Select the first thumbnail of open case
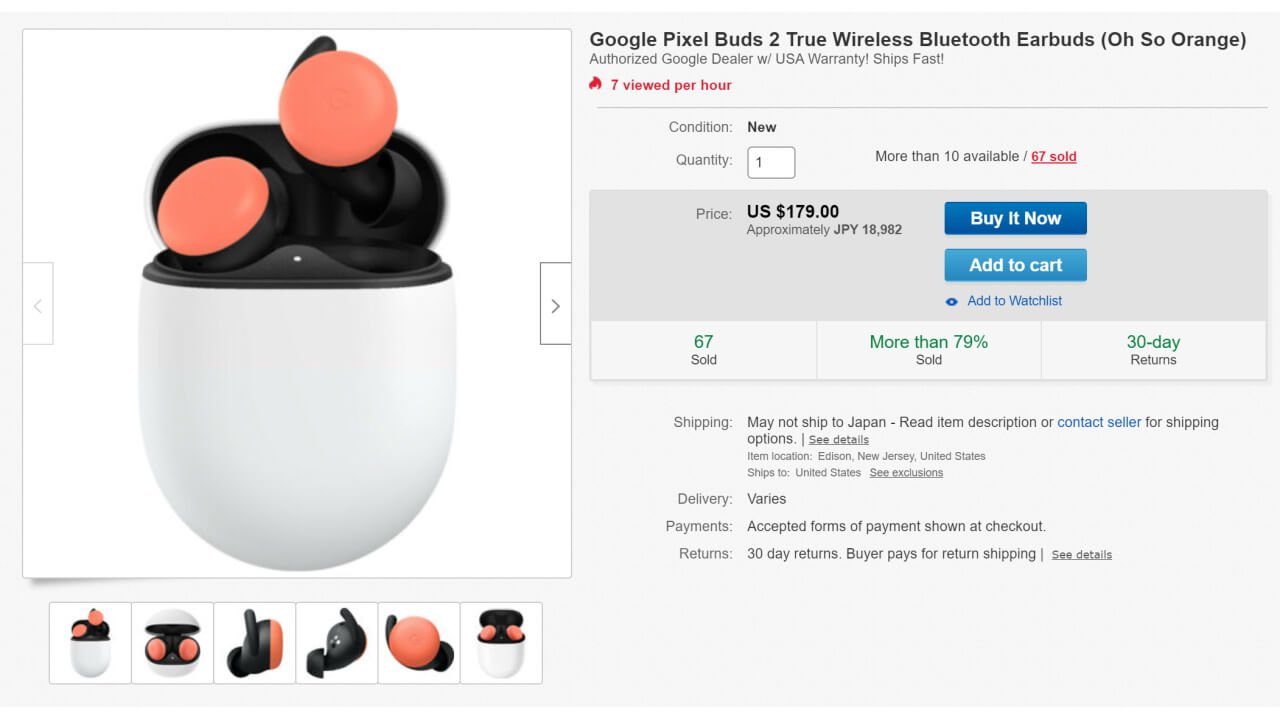 (90, 643)
